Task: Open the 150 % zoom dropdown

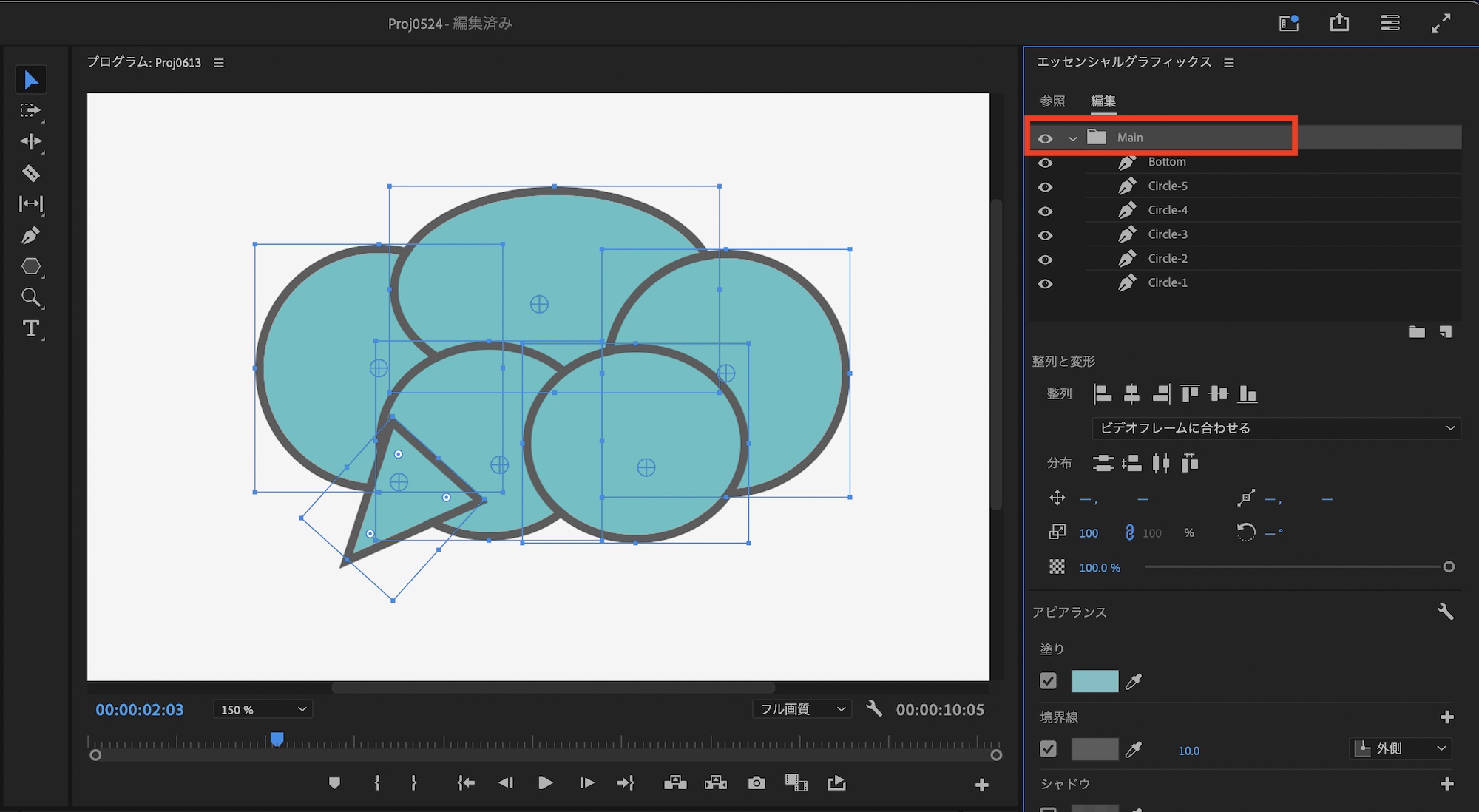Action: pyautogui.click(x=263, y=709)
